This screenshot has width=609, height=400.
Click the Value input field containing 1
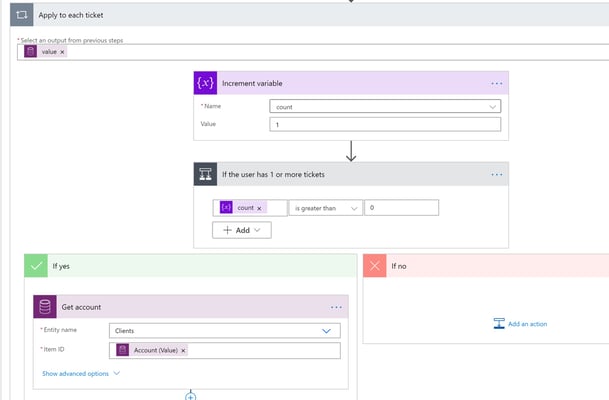pos(385,124)
